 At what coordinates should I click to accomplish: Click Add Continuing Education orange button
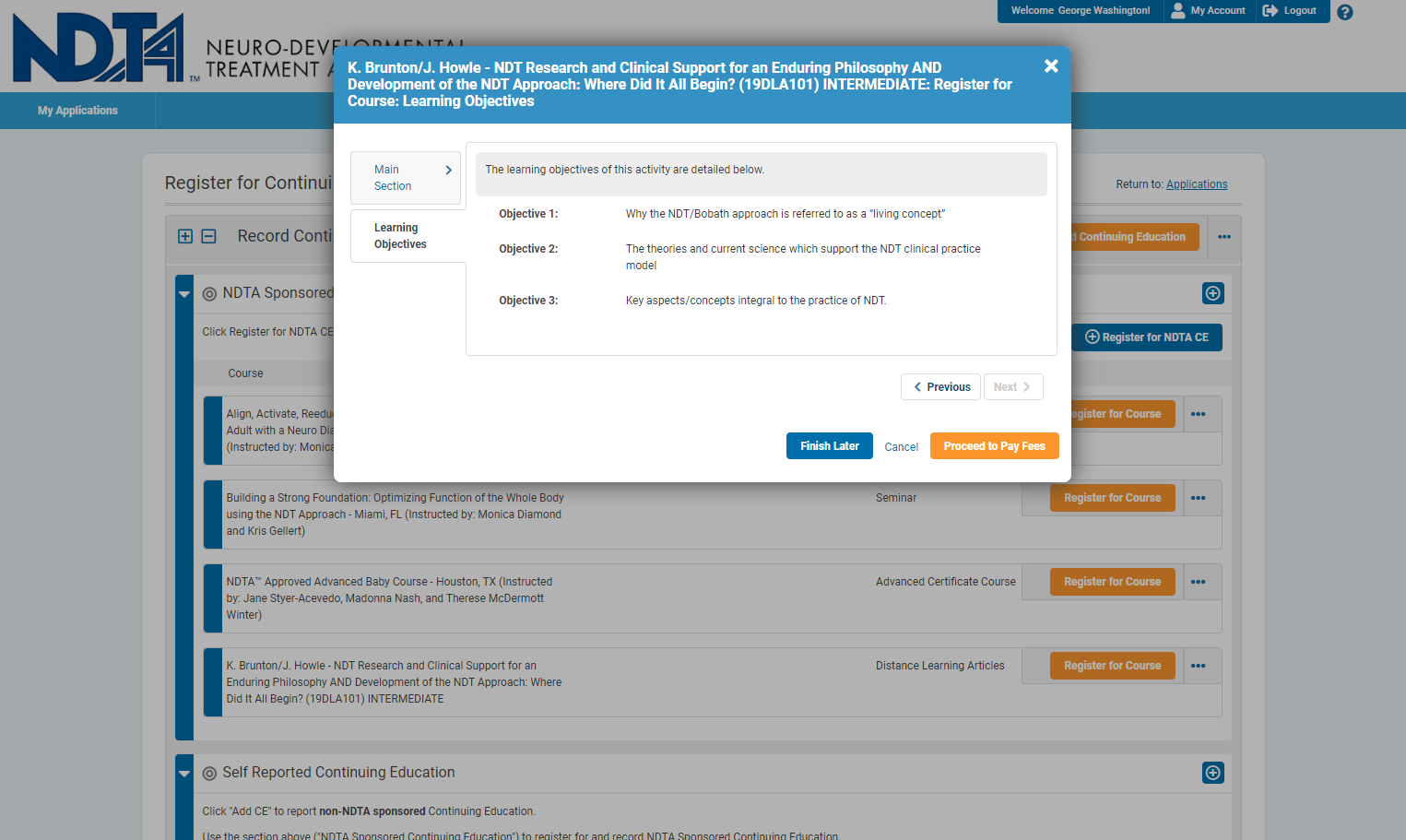tap(1135, 237)
